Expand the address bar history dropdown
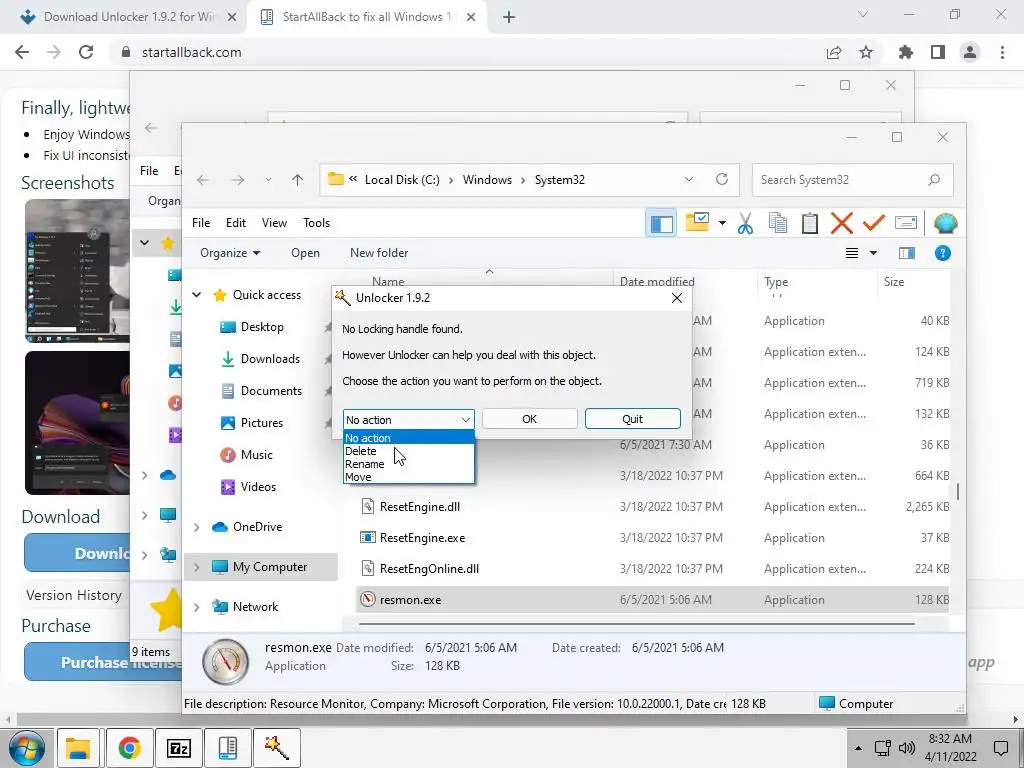 (x=688, y=180)
